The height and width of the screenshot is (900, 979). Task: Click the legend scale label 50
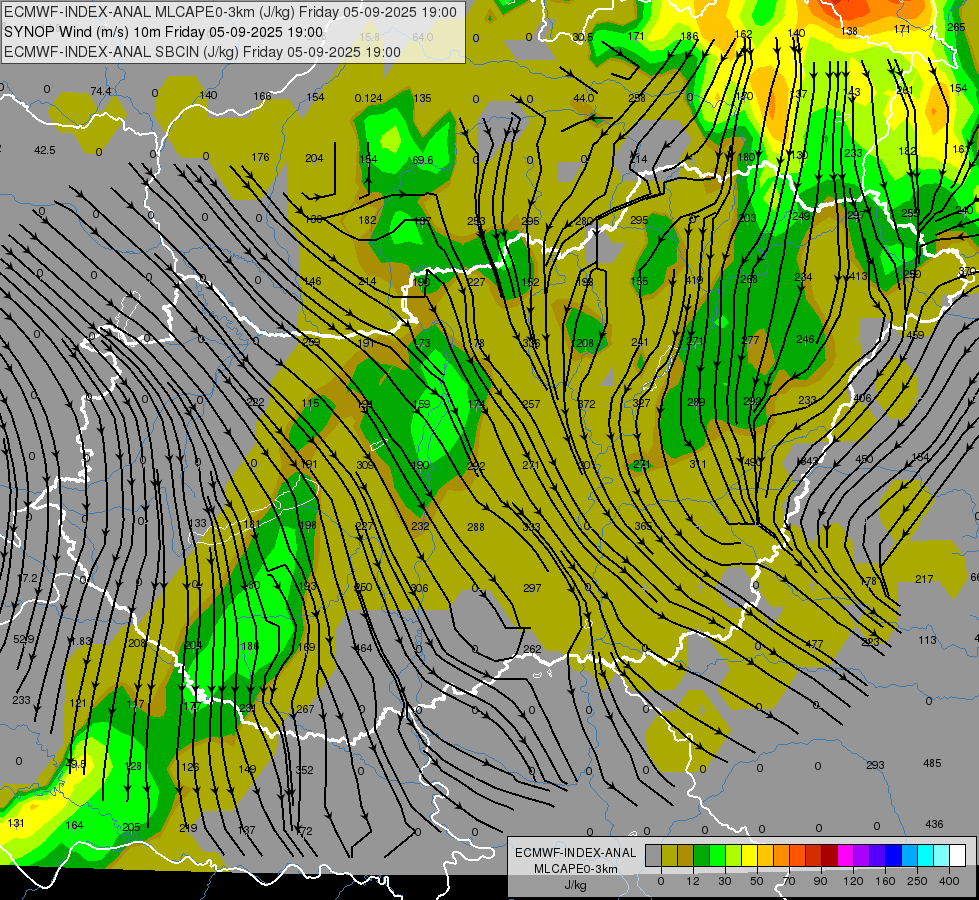(757, 881)
